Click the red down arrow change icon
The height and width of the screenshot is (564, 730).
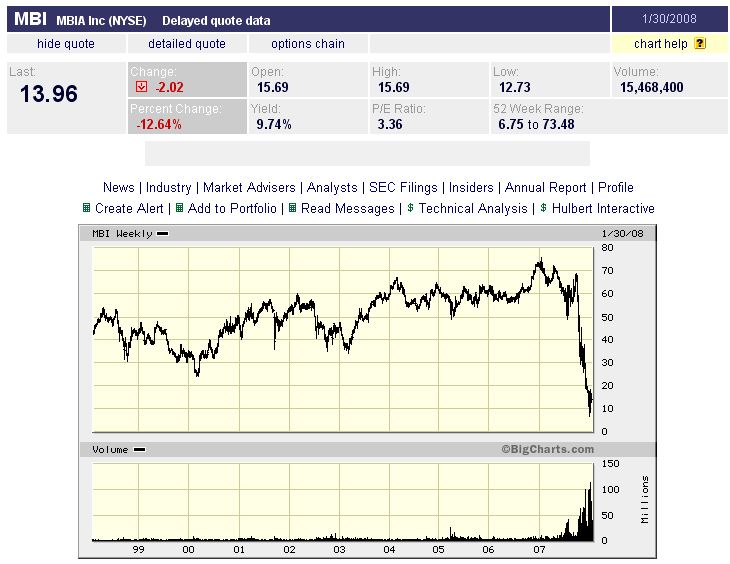coord(141,87)
